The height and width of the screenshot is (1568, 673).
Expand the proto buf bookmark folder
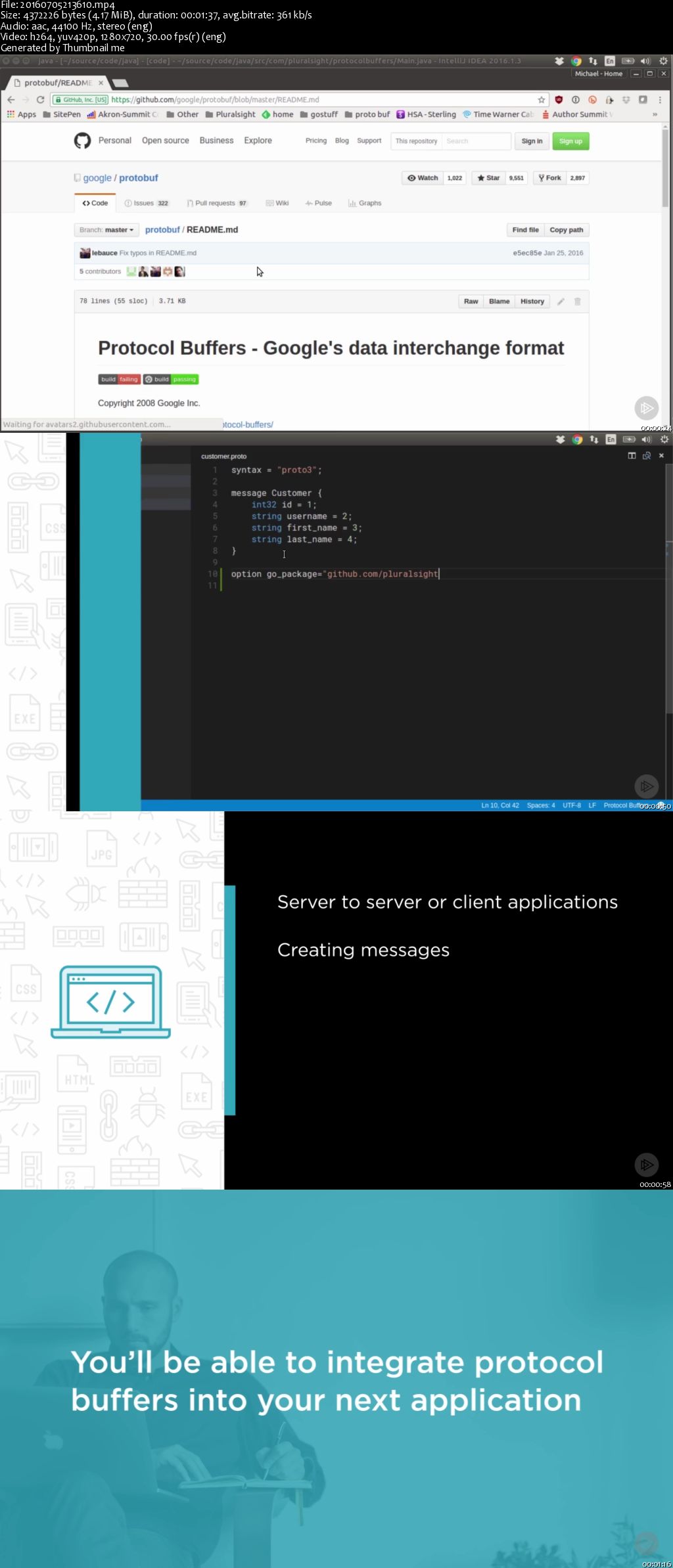click(x=367, y=114)
